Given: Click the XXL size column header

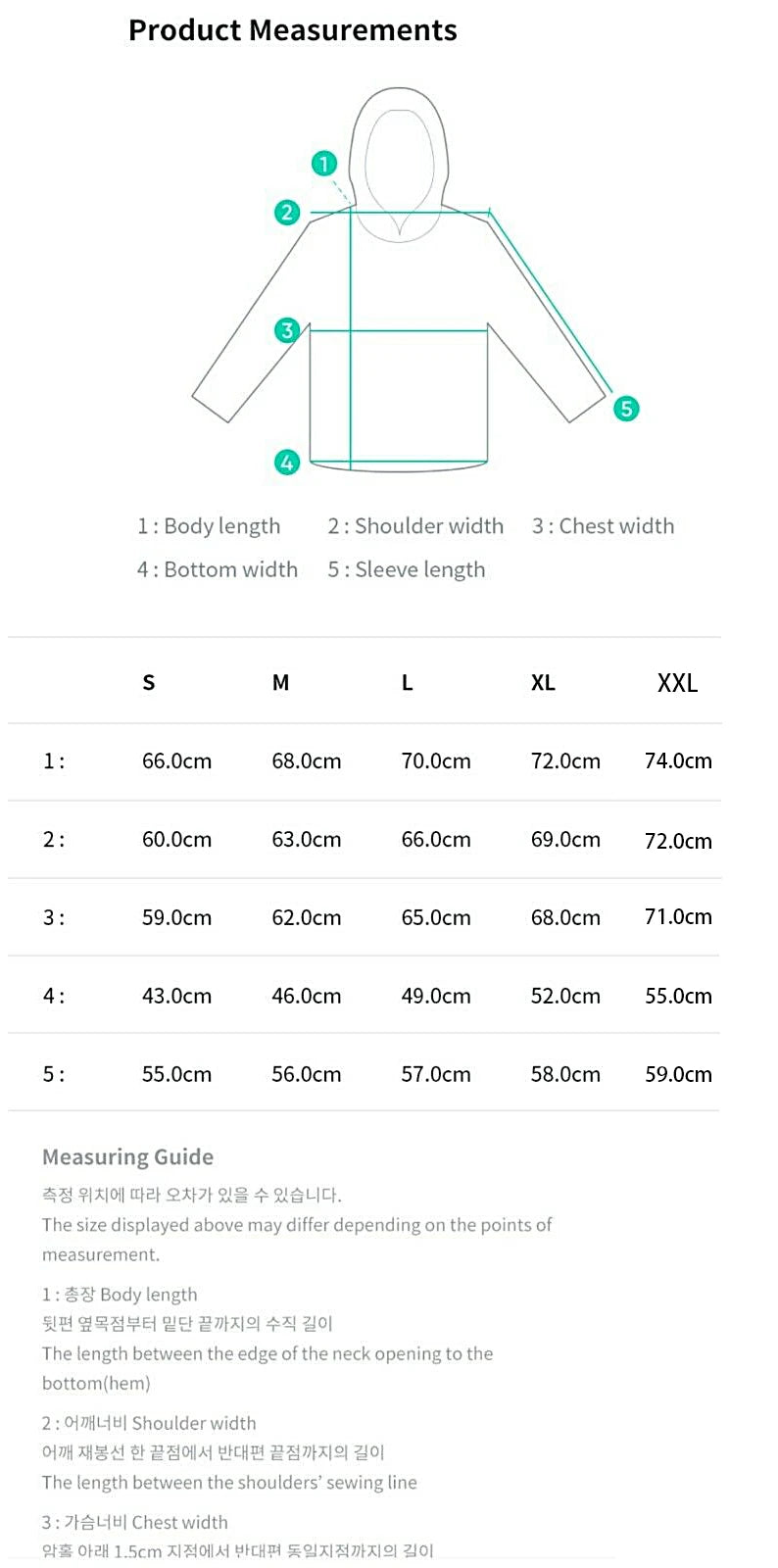Looking at the screenshot, I should pyautogui.click(x=677, y=682).
